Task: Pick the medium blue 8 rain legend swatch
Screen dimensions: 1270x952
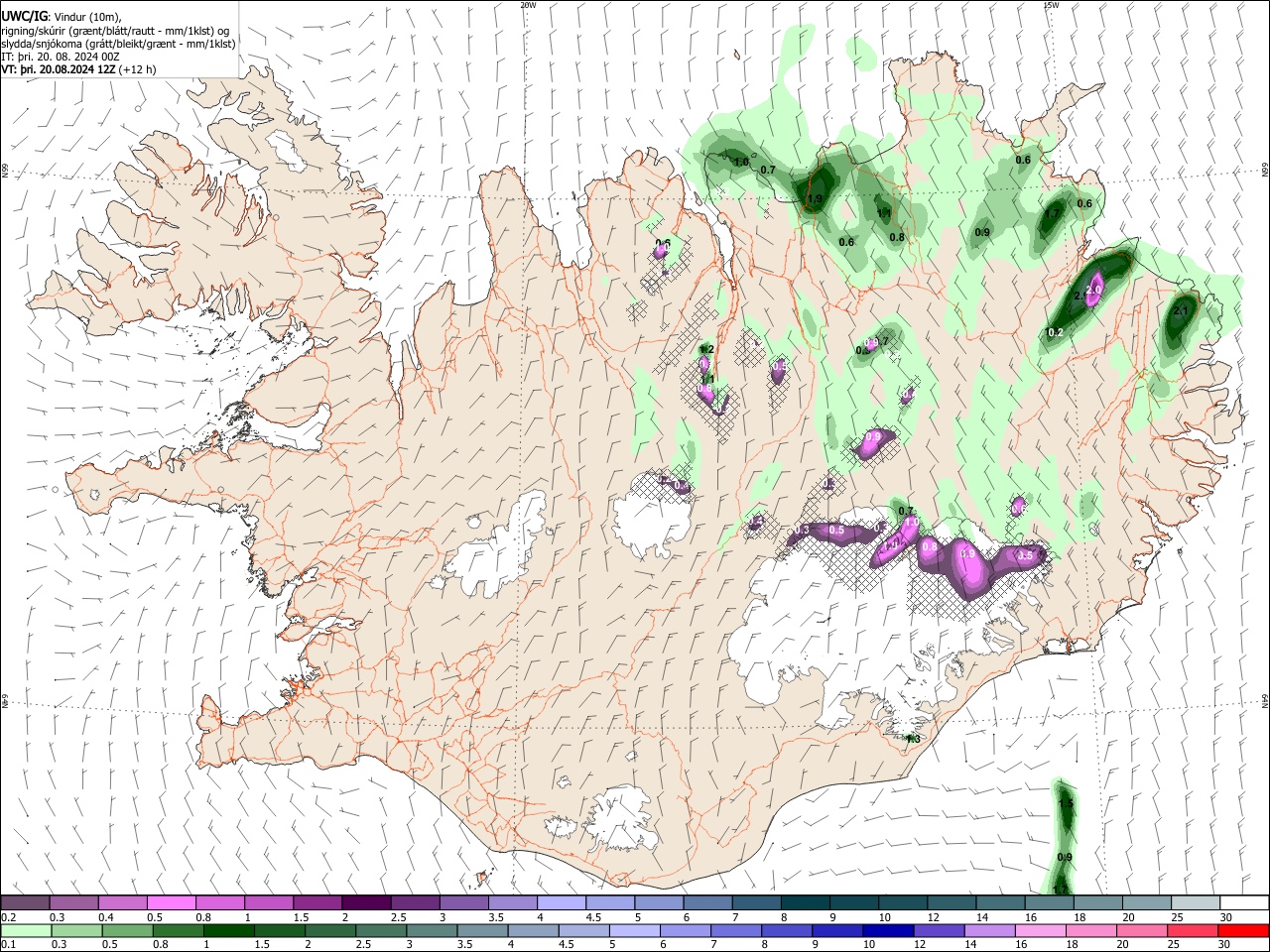Action: pyautogui.click(x=787, y=930)
